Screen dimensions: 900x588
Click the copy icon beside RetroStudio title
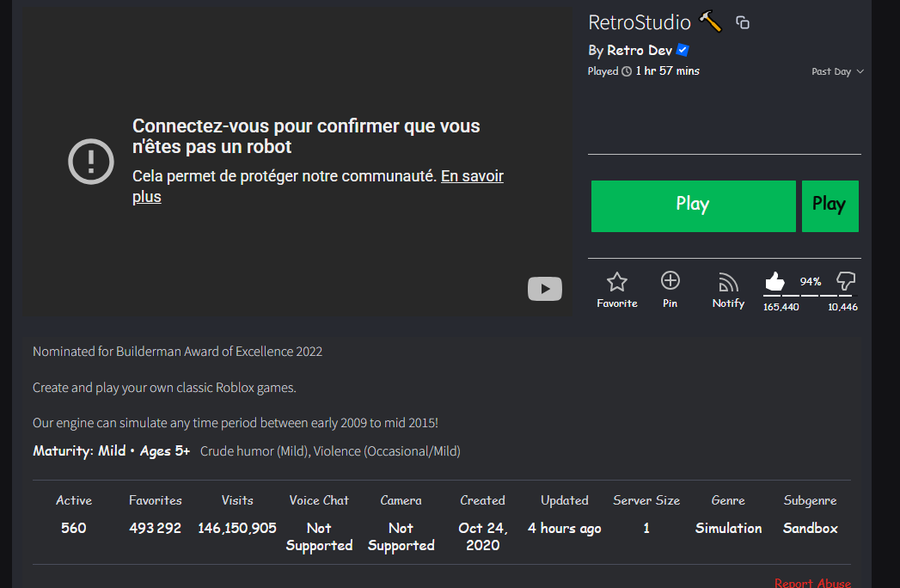742,22
